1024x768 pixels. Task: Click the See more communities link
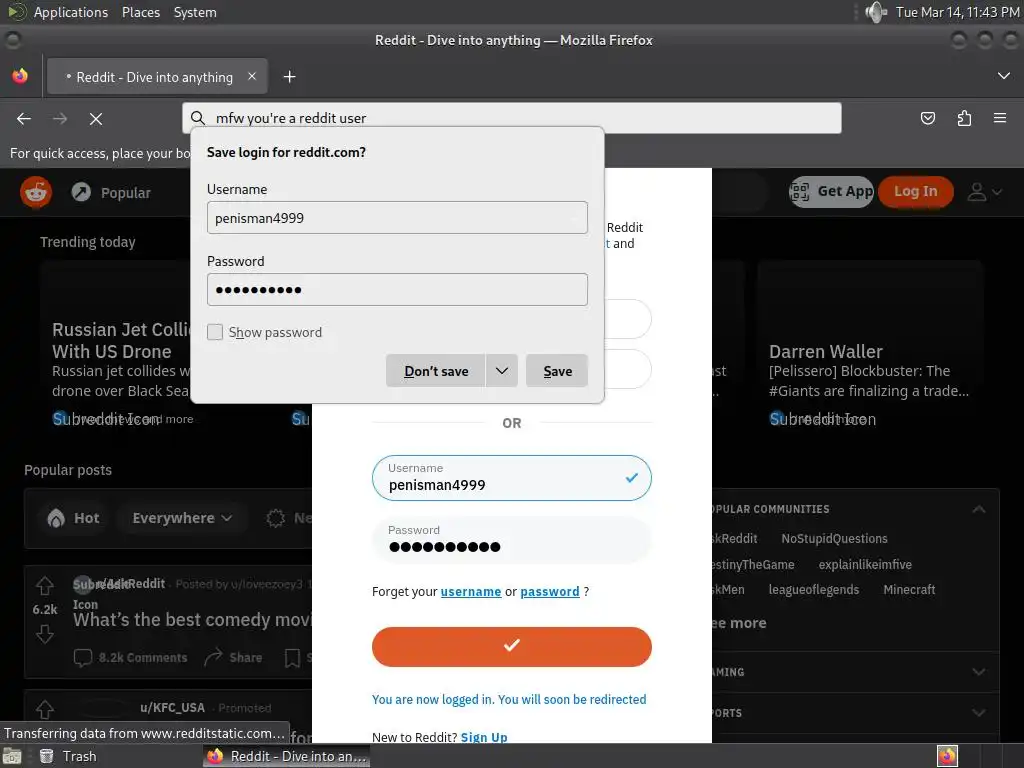pos(739,623)
